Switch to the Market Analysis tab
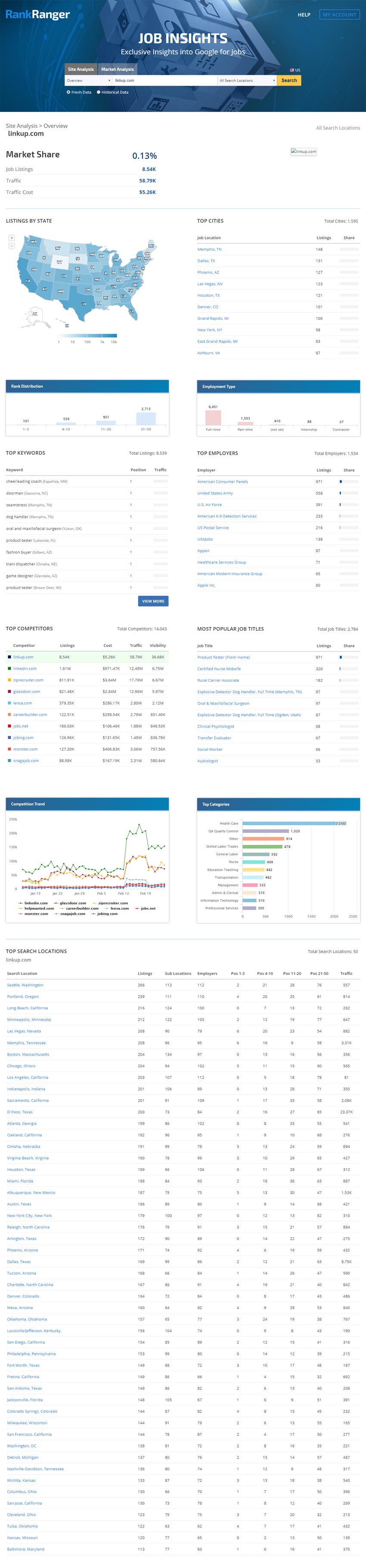This screenshot has width=366, height=1568. 117,69
